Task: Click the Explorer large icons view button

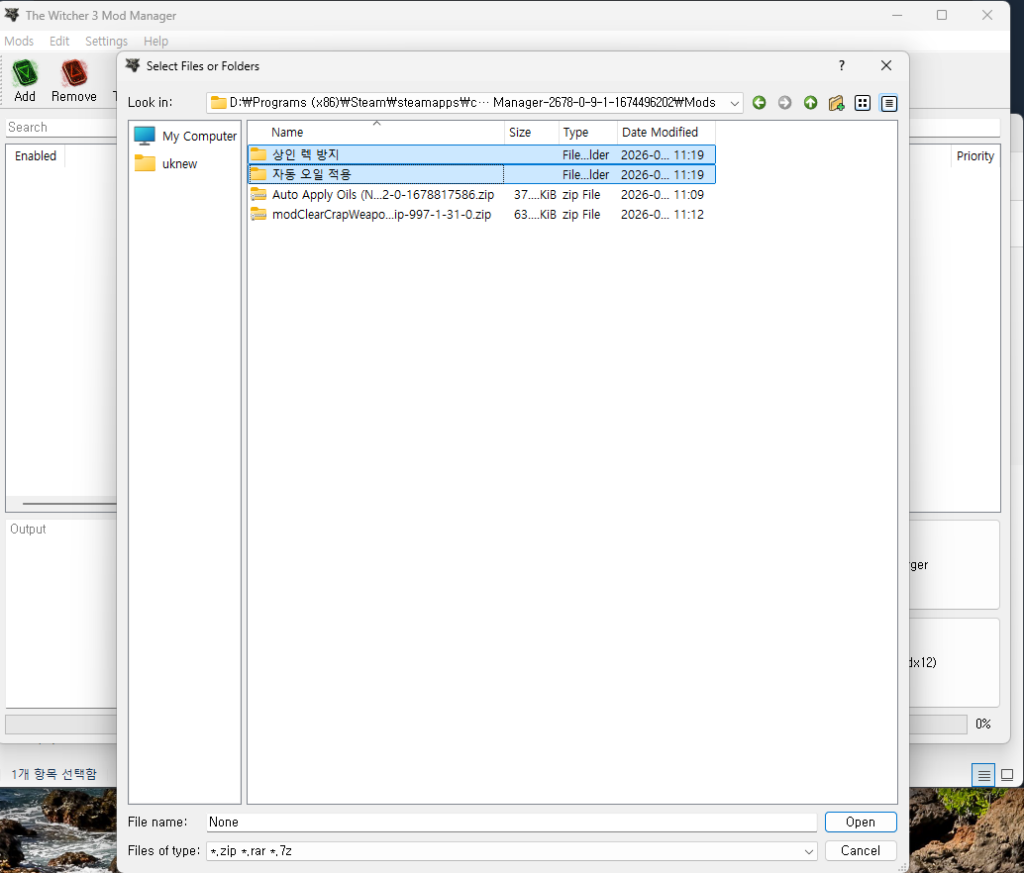Action: coord(1007,775)
